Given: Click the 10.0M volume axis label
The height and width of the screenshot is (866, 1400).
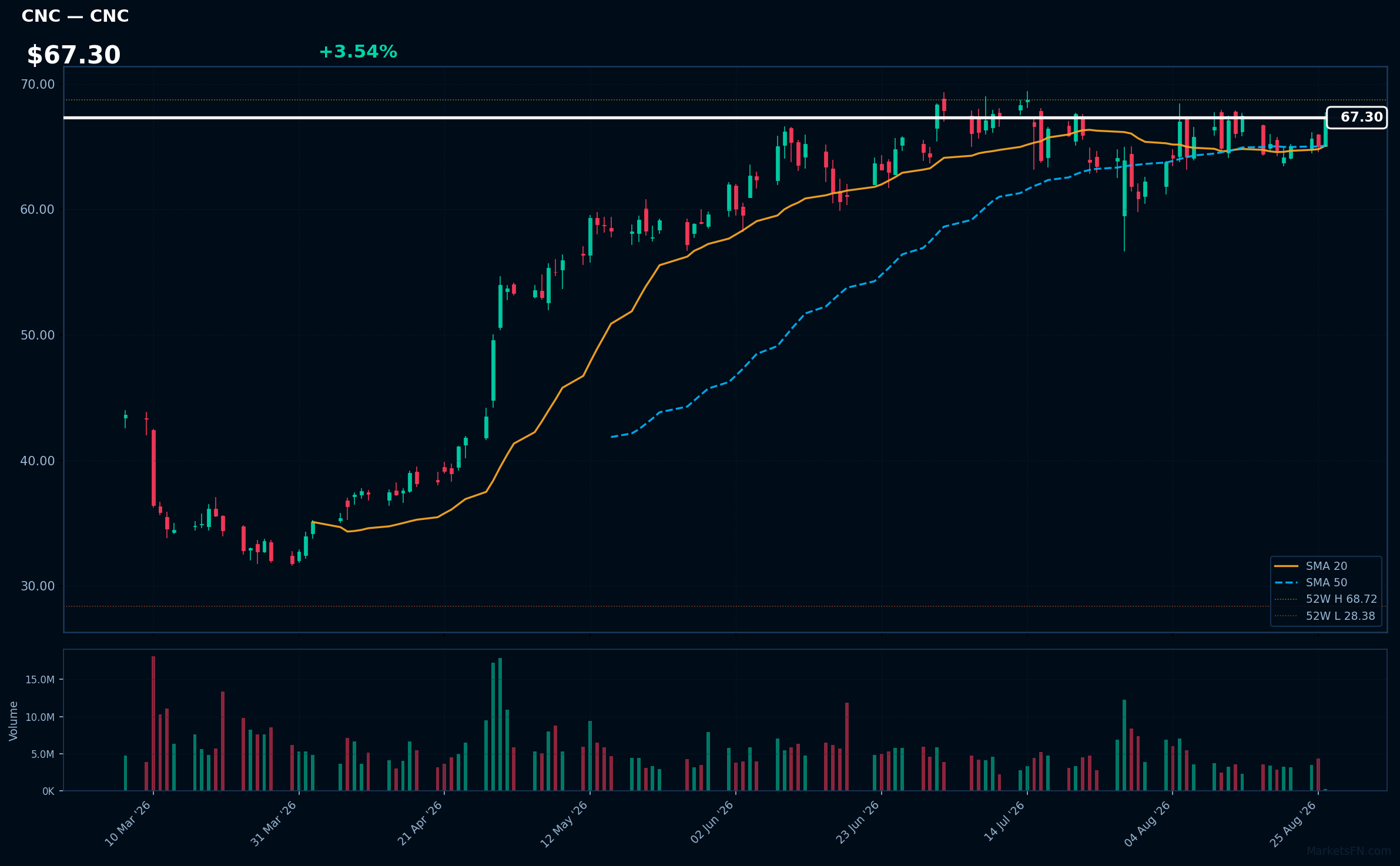Looking at the screenshot, I should coord(40,717).
